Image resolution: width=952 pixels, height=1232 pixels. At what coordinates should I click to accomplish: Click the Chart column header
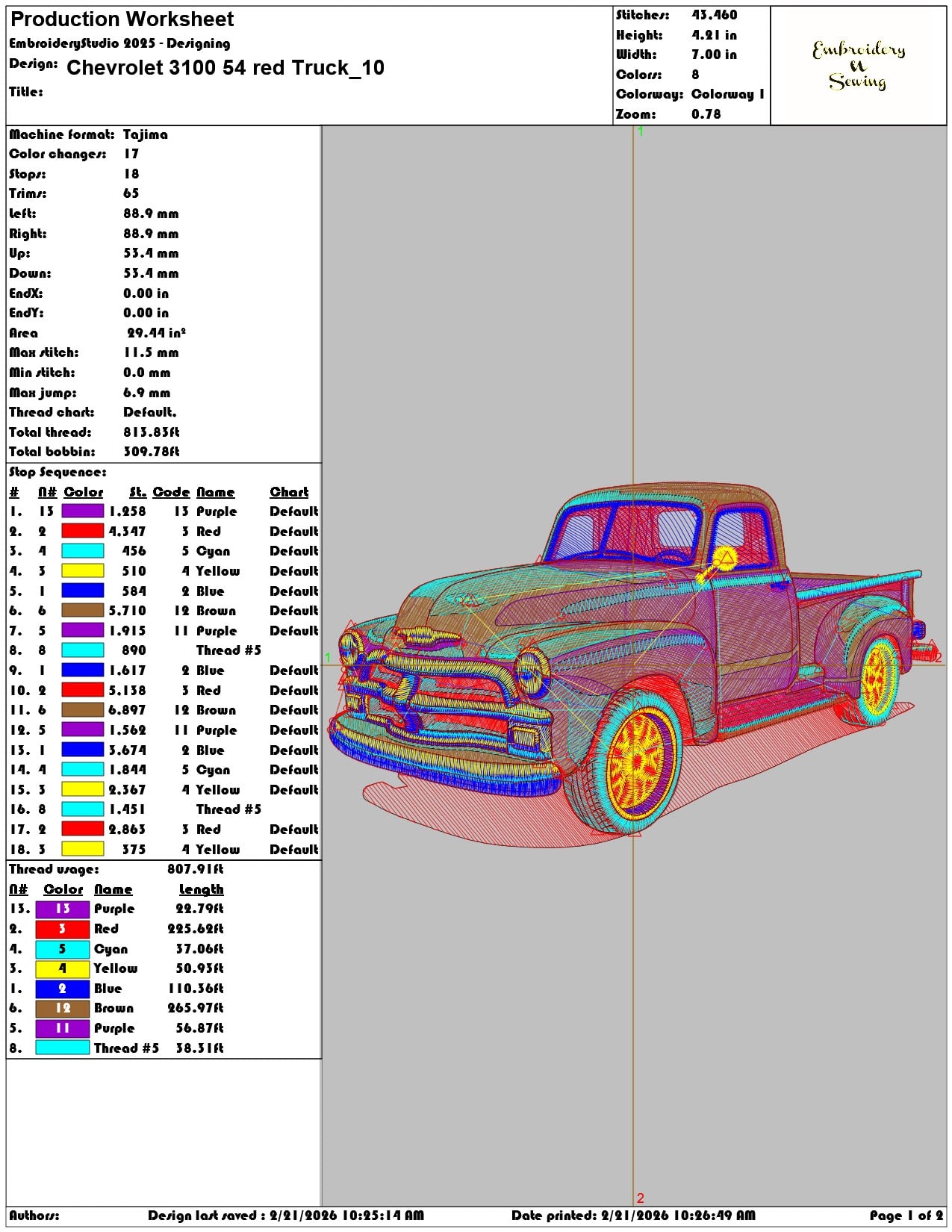289,492
